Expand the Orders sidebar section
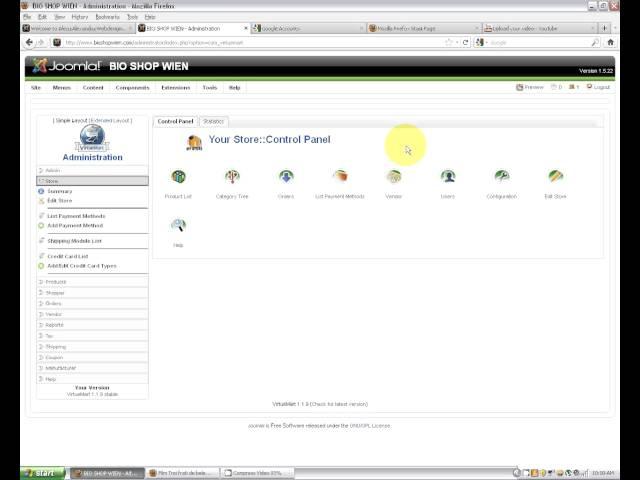Image resolution: width=640 pixels, height=480 pixels. pyautogui.click(x=93, y=303)
